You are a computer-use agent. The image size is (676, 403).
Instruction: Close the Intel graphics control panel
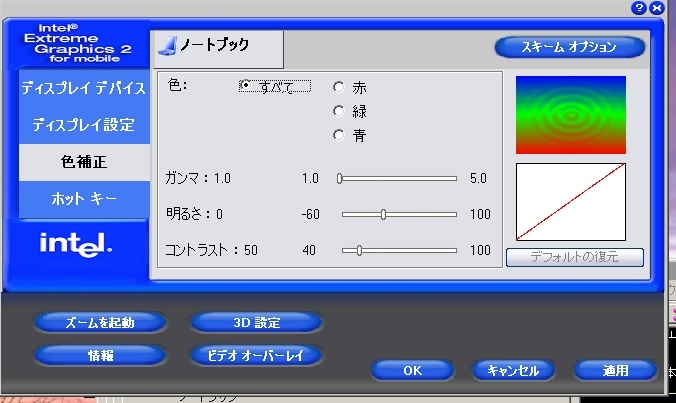pyautogui.click(x=657, y=8)
